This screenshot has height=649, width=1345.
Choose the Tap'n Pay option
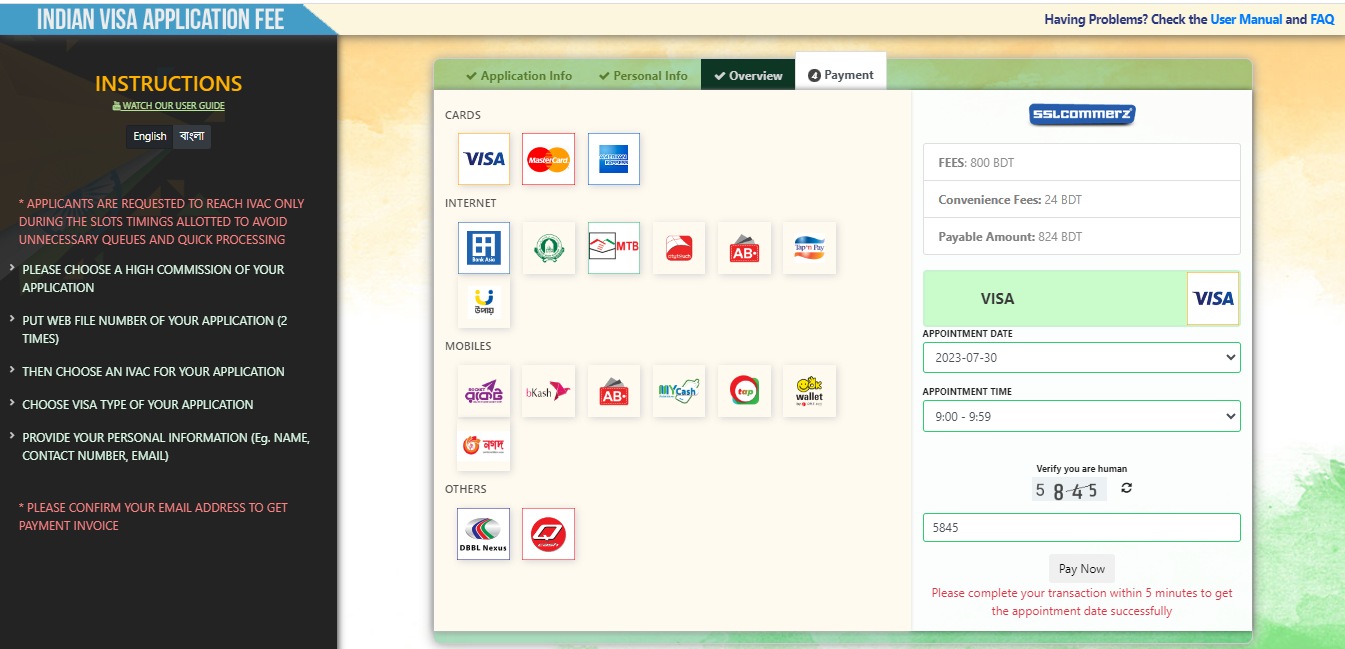tap(809, 248)
